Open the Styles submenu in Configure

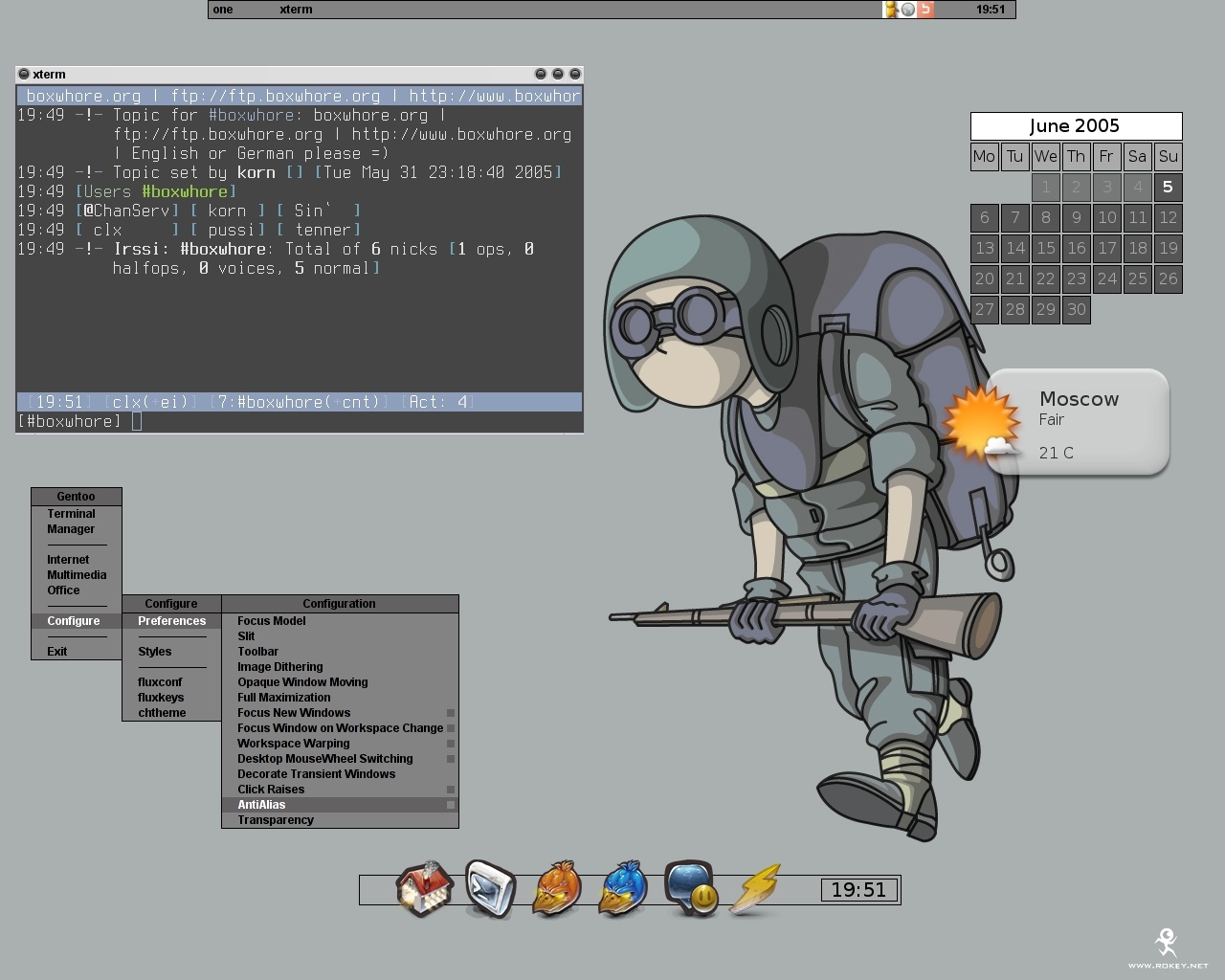pos(171,652)
